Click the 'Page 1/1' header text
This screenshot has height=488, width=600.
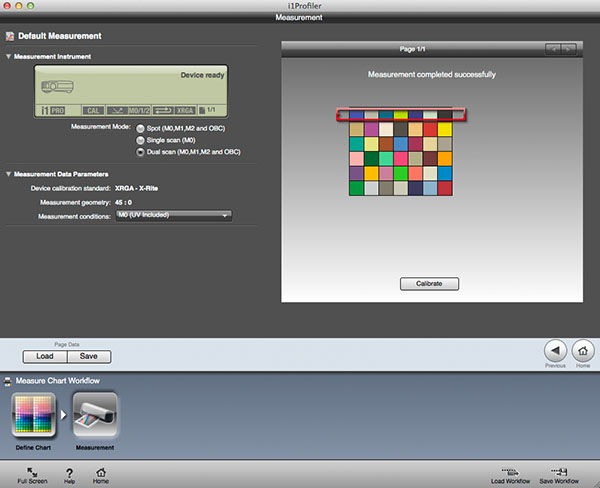[412, 49]
